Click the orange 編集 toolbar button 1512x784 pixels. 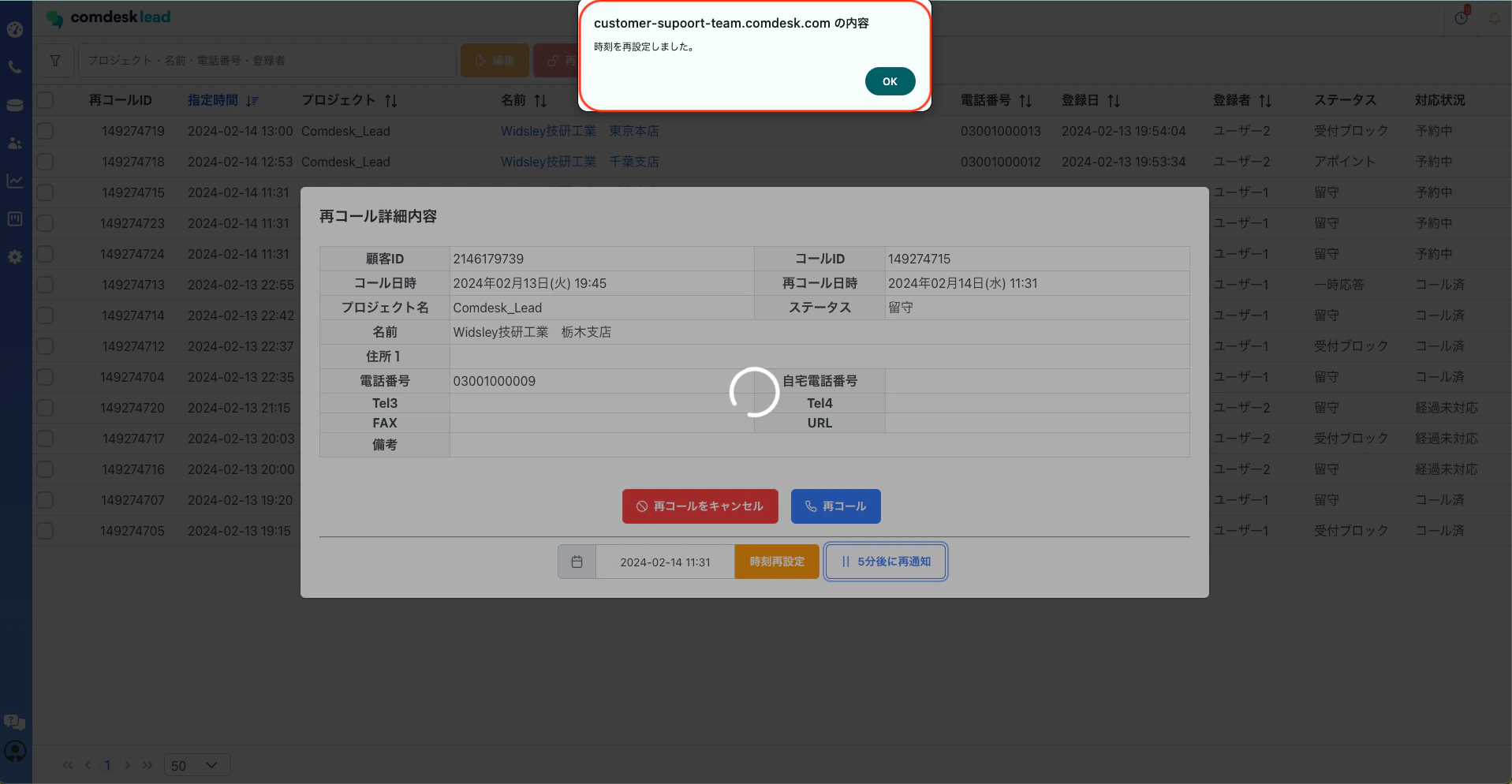click(x=495, y=60)
